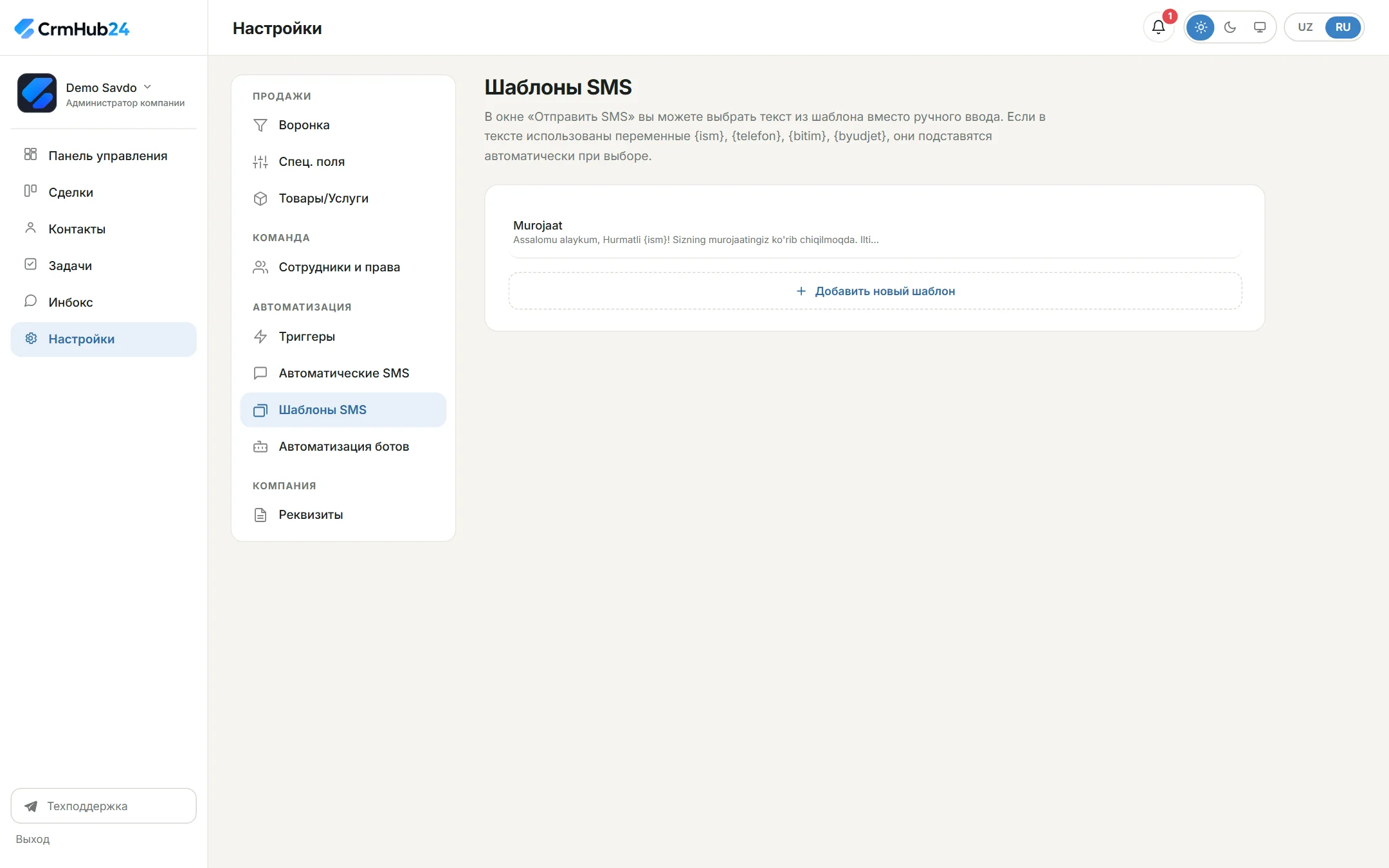Open the Инбокс chat icon

[x=30, y=301]
